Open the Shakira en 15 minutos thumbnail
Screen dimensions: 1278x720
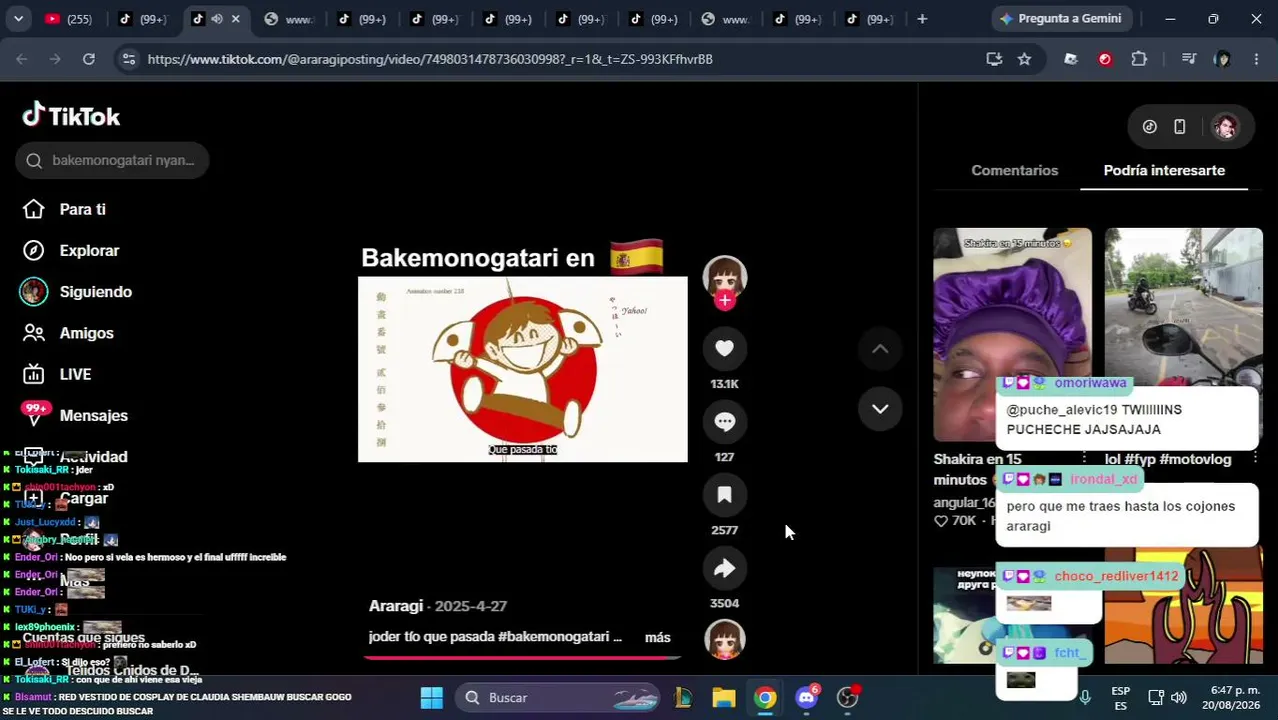point(1012,334)
